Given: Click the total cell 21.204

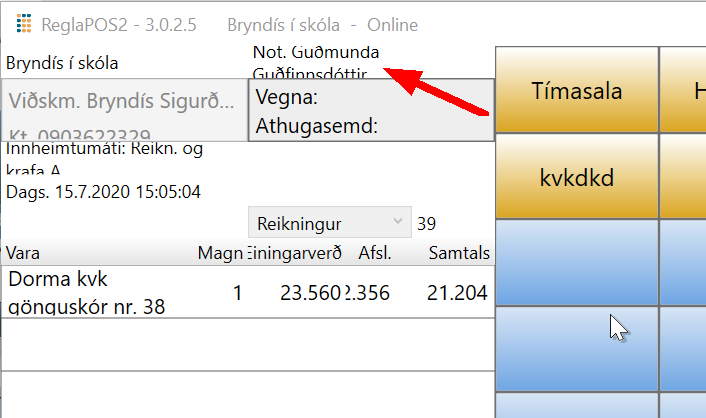Looking at the screenshot, I should (458, 292).
